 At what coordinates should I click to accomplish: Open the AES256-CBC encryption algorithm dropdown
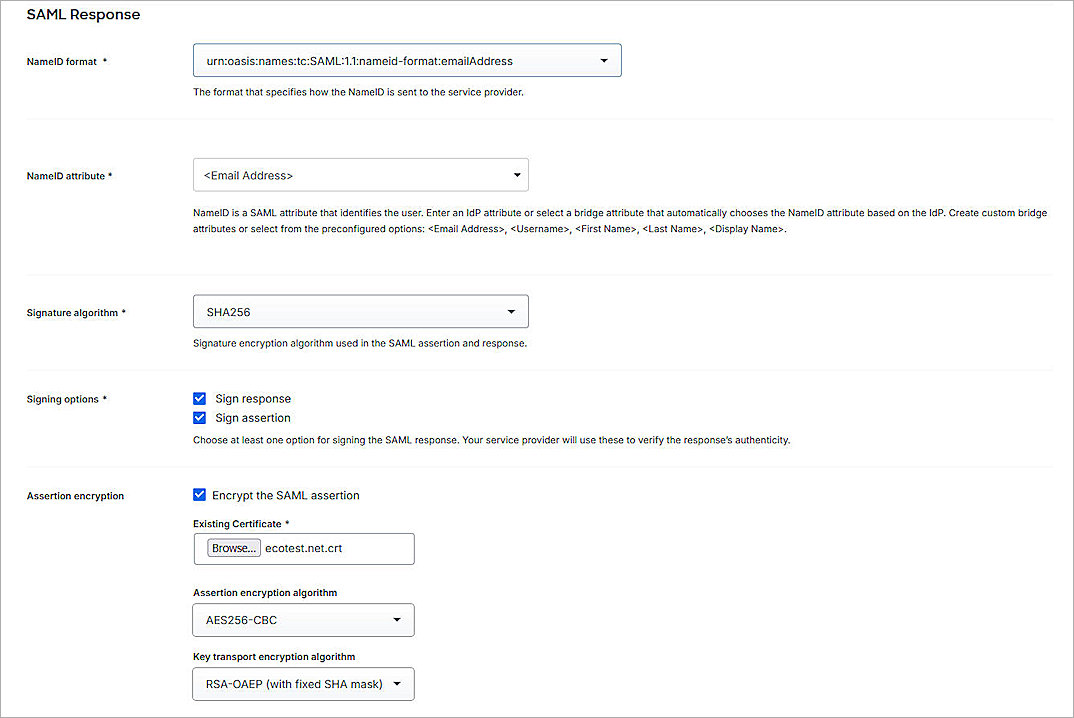(x=303, y=620)
